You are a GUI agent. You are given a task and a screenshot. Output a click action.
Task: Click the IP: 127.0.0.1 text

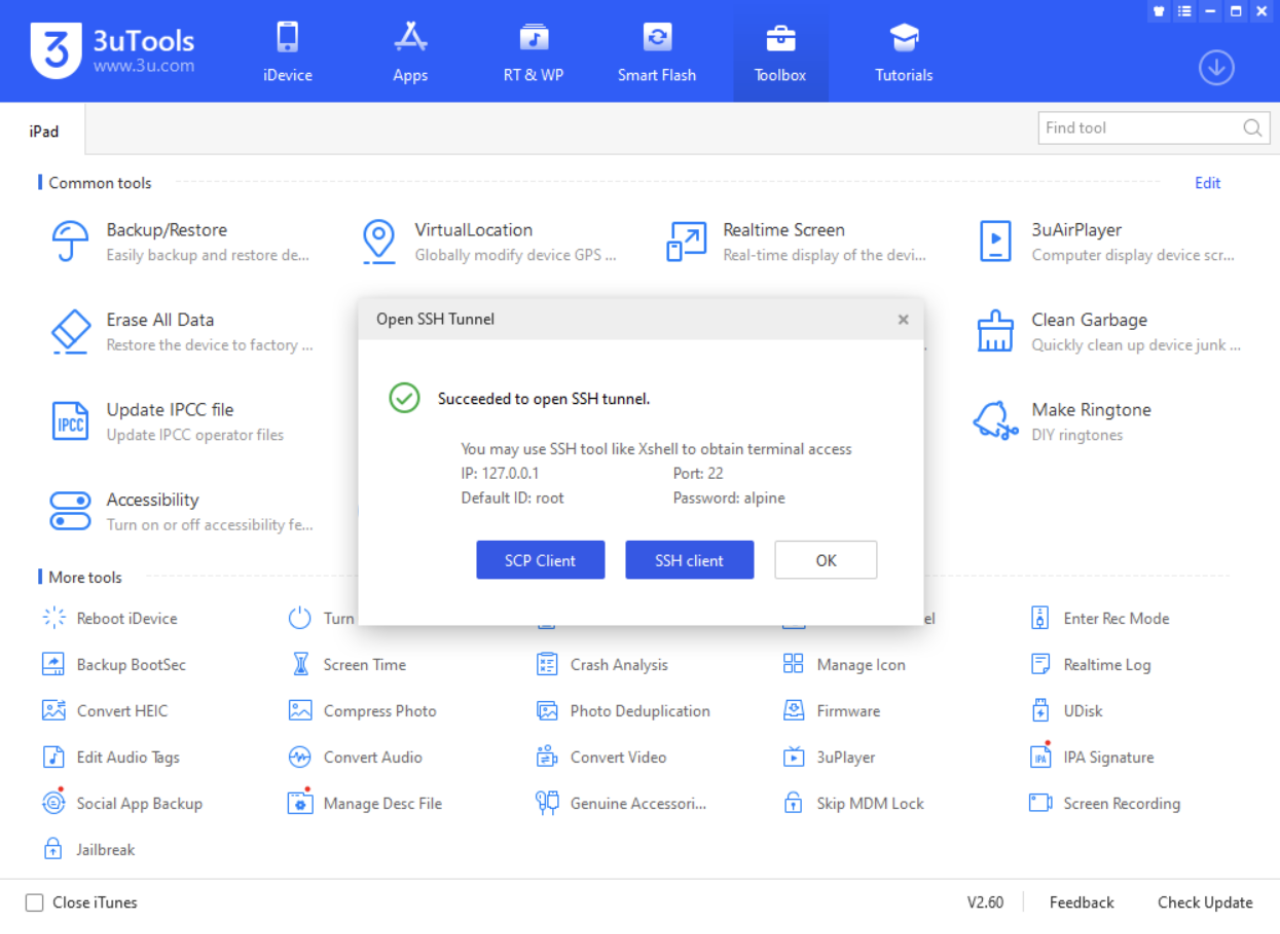point(500,474)
